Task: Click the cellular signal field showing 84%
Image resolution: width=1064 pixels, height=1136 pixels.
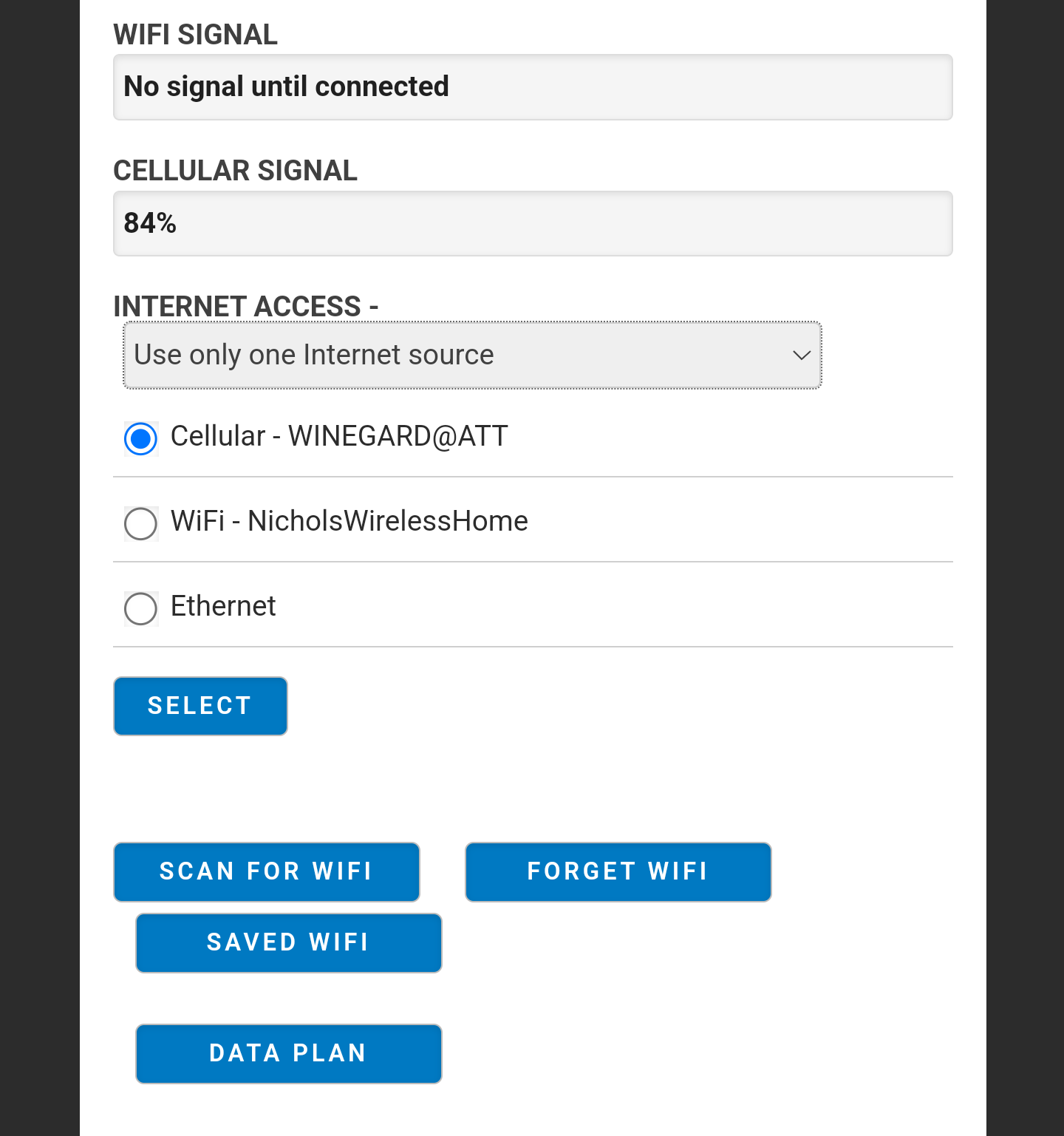Action: (533, 224)
